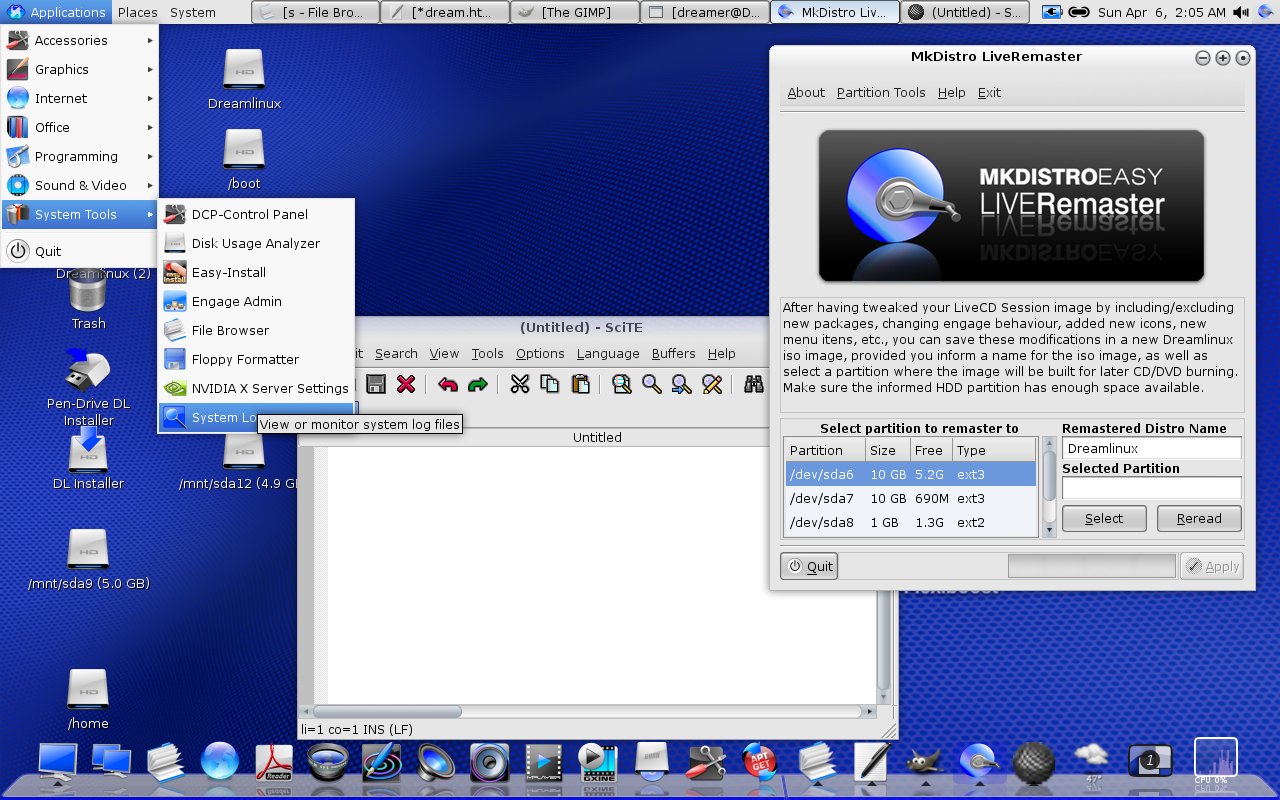
Task: Click the clock showing Sun Apr 6
Action: [1160, 12]
